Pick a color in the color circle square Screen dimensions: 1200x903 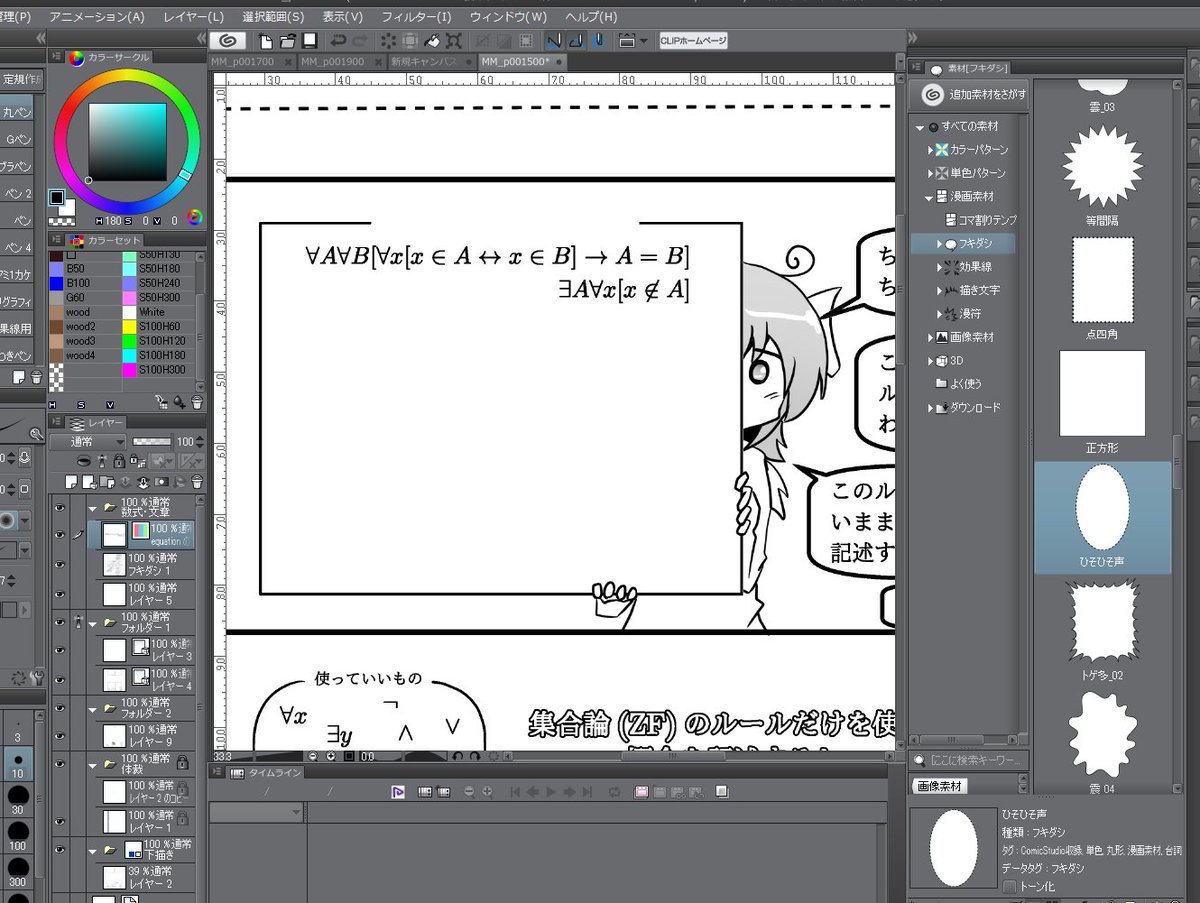pyautogui.click(x=128, y=142)
